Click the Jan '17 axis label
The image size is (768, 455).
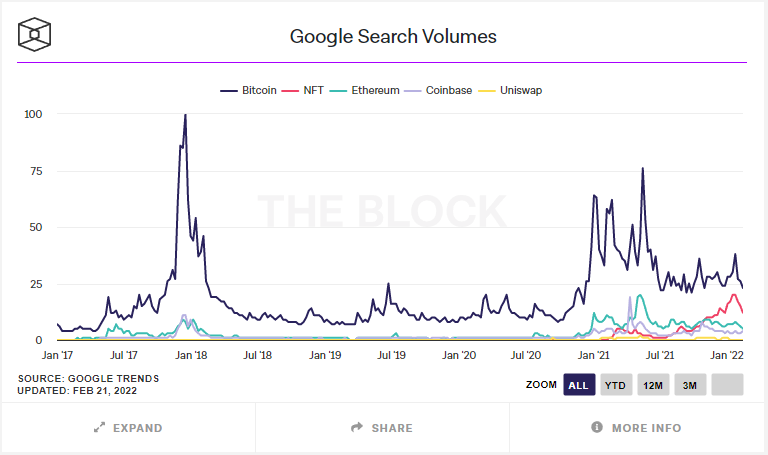pyautogui.click(x=57, y=355)
